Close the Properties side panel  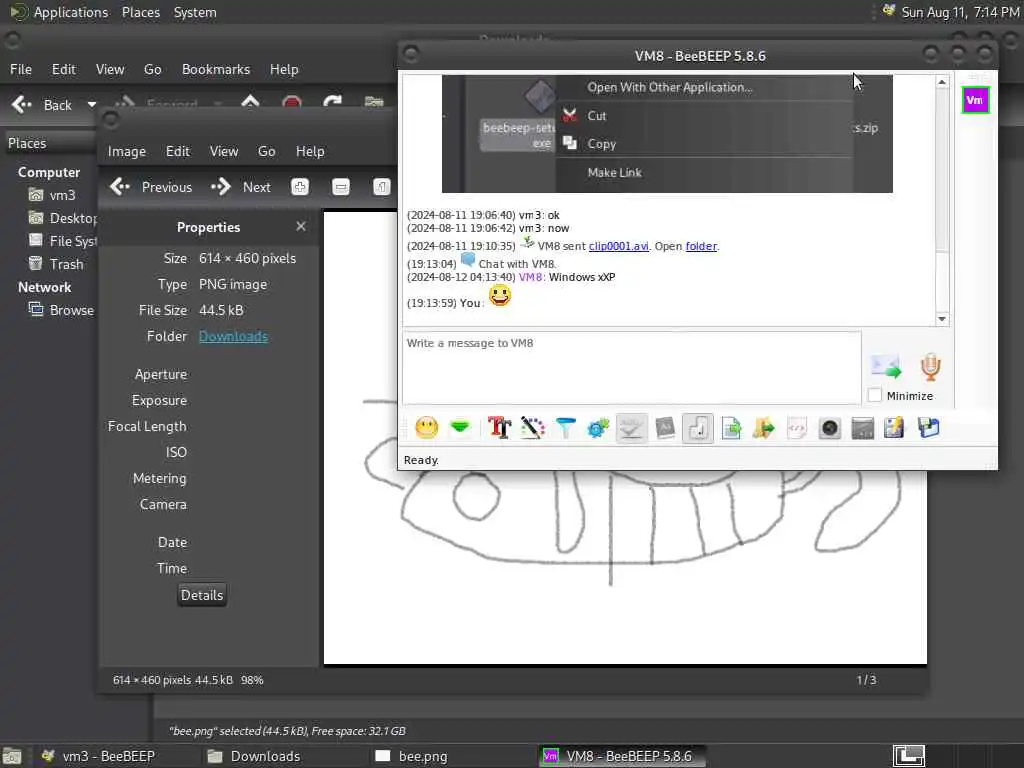click(300, 226)
